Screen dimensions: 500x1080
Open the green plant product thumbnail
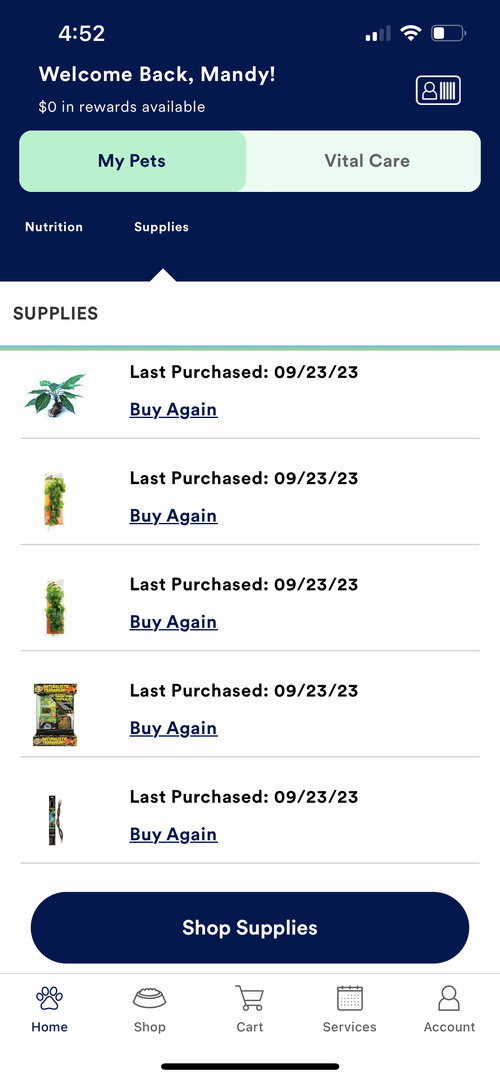click(55, 395)
